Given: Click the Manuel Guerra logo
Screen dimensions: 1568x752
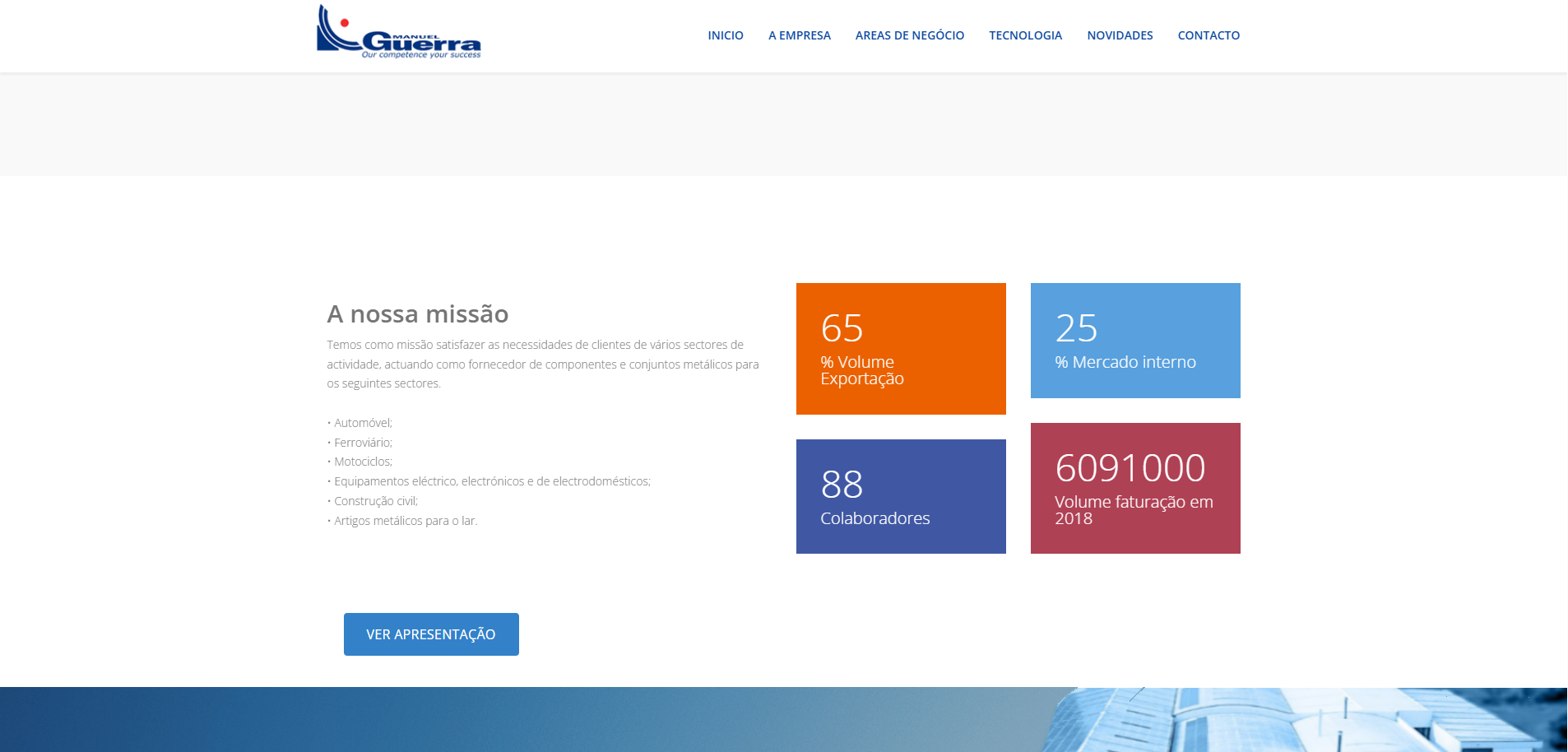Looking at the screenshot, I should click(x=399, y=33).
